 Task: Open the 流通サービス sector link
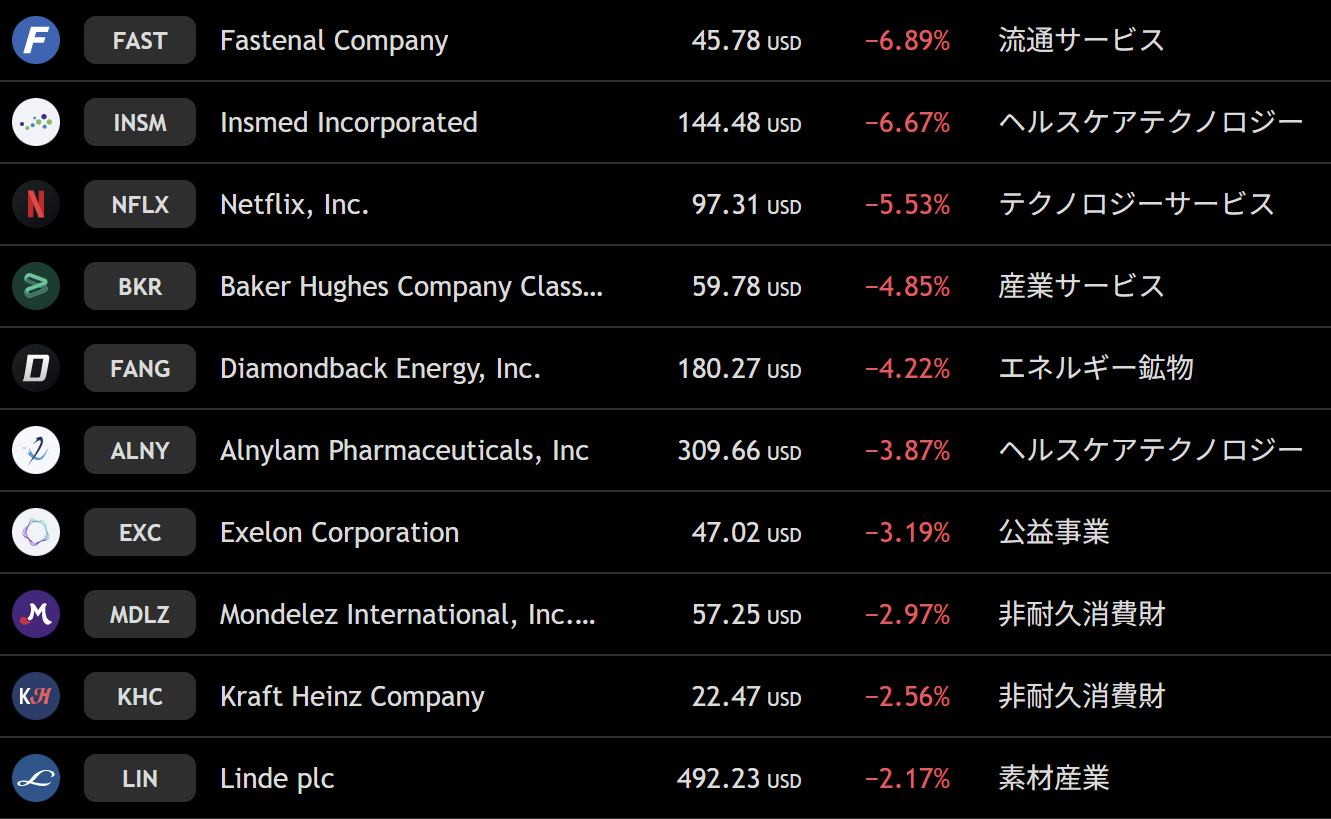1081,41
